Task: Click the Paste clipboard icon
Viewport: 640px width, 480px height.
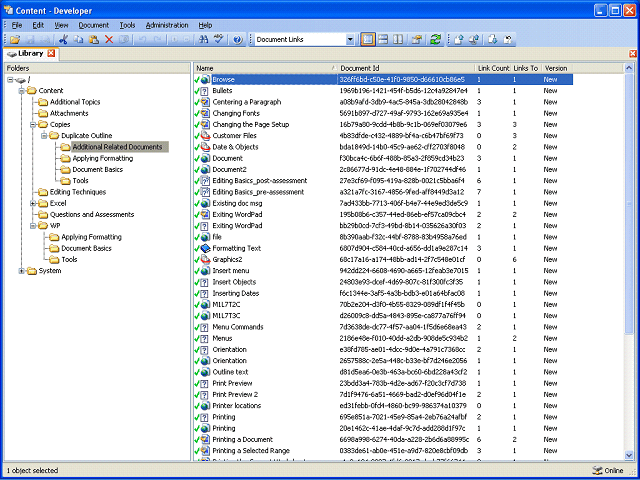Action: click(94, 40)
